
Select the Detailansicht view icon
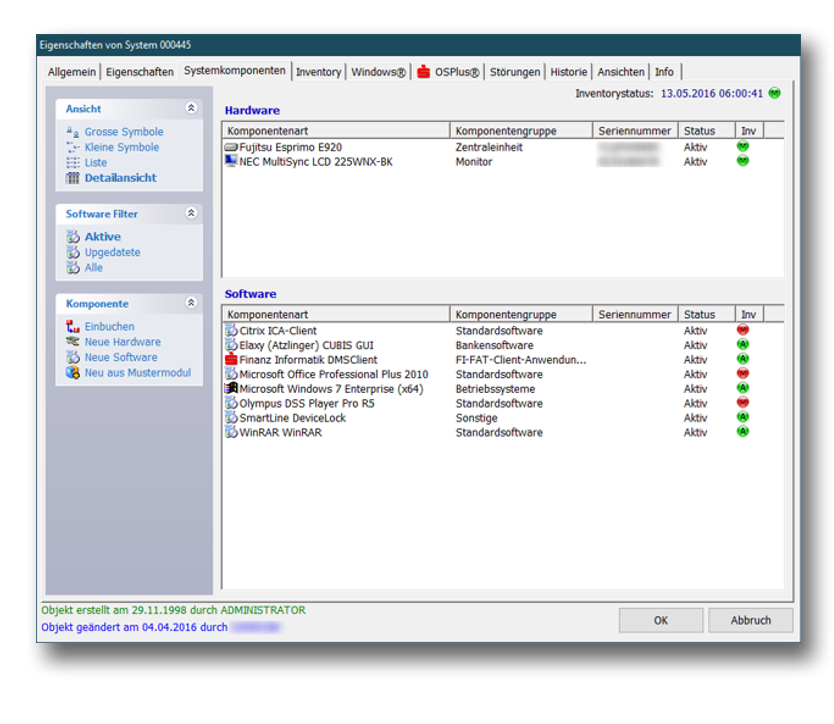click(72, 178)
